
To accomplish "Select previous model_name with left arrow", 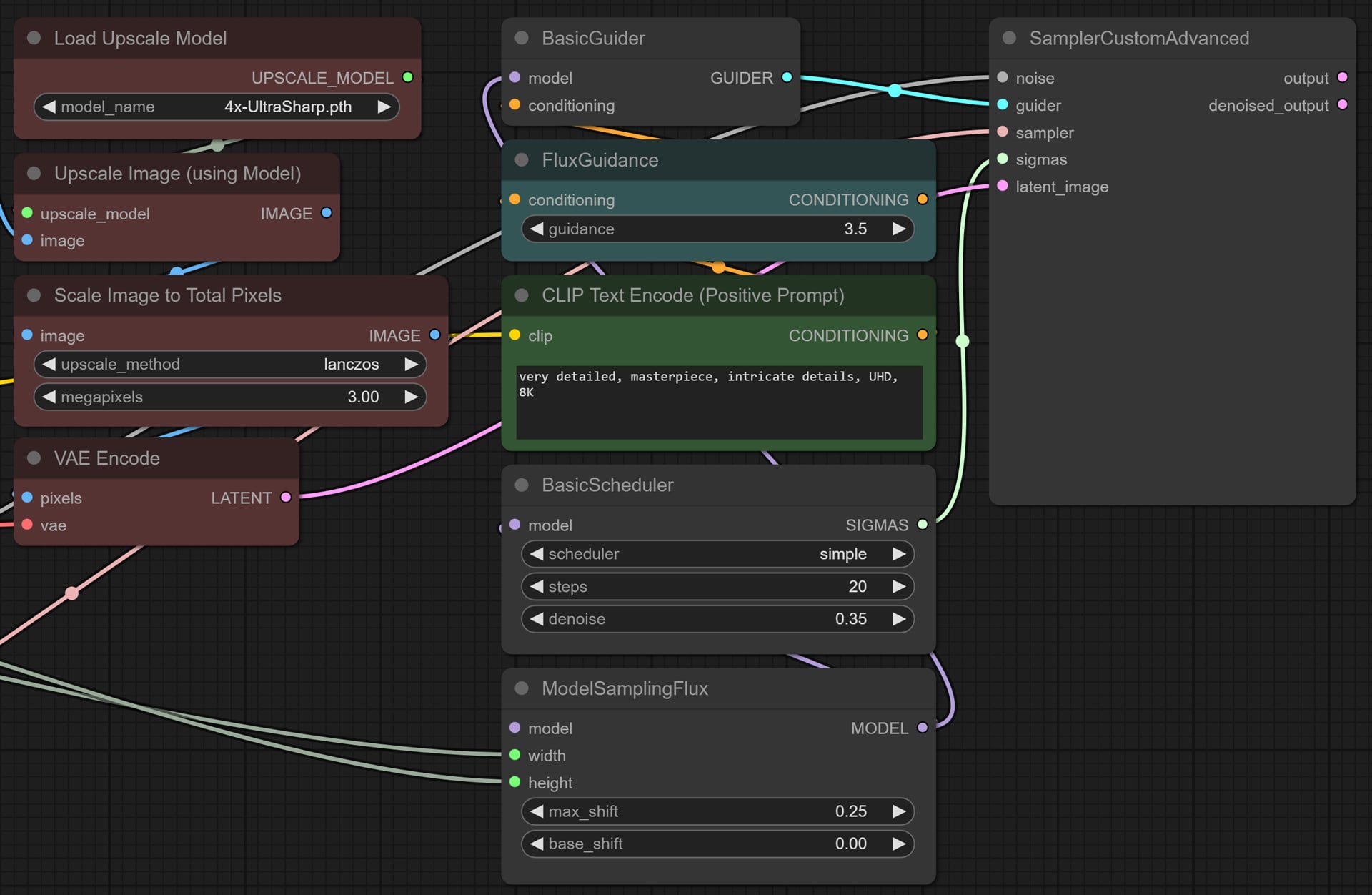I will [49, 107].
